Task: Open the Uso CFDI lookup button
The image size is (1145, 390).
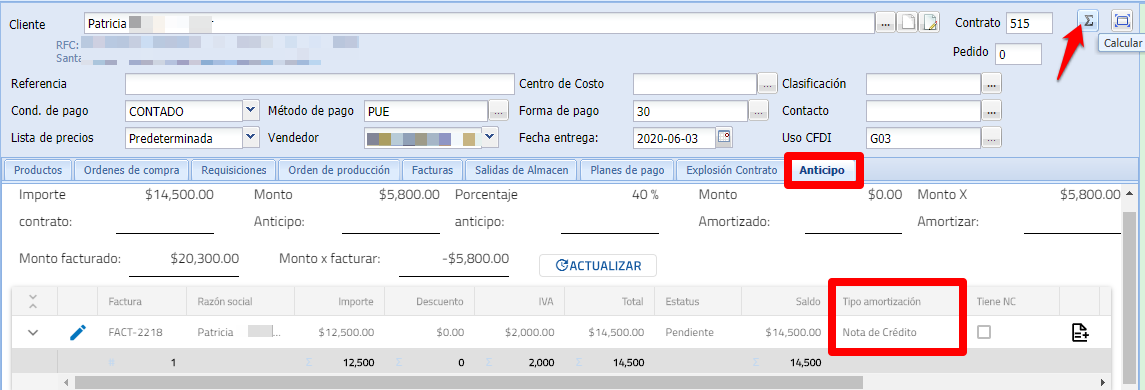Action: [x=991, y=138]
